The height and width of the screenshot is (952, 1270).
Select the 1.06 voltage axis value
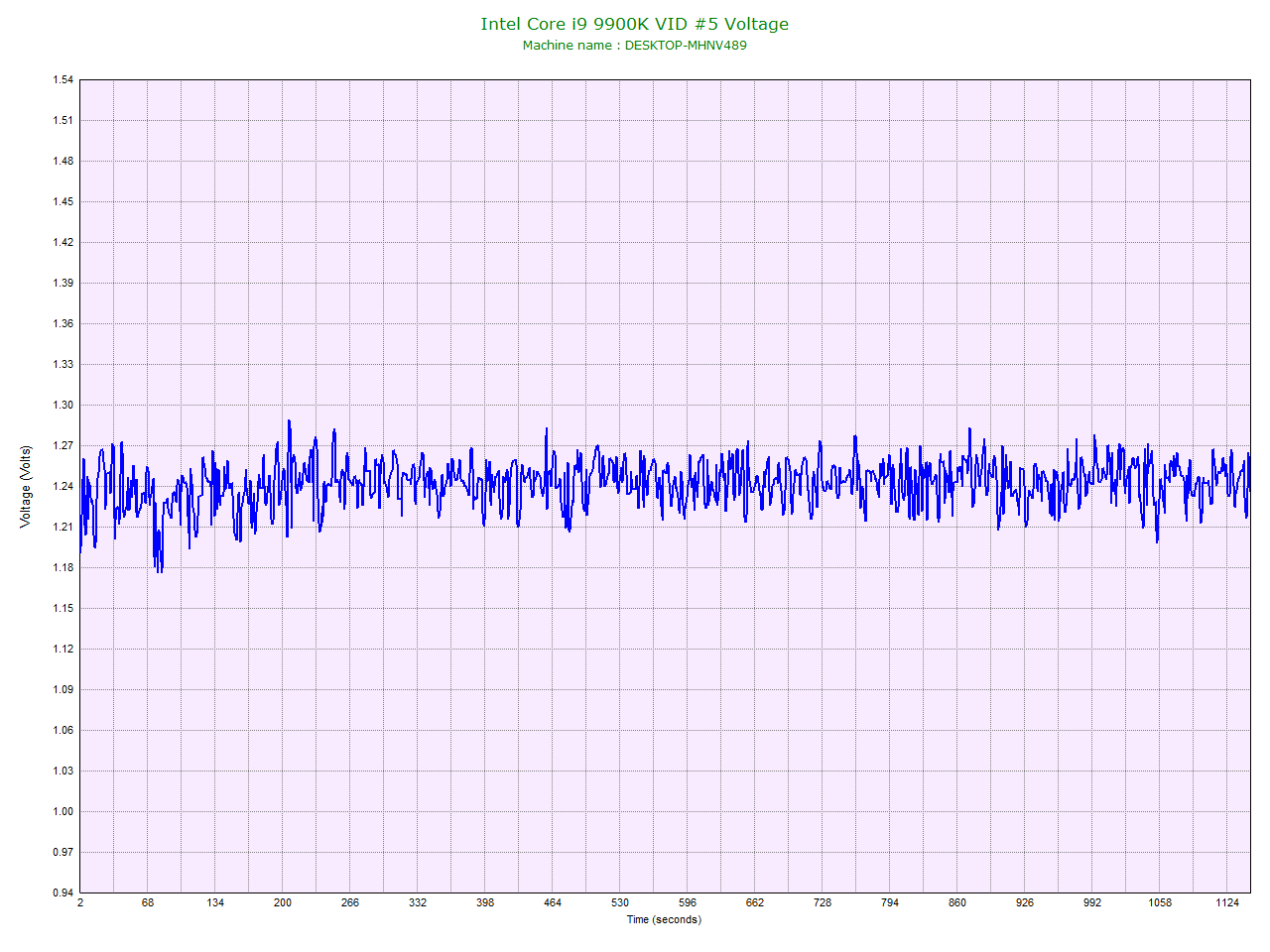[x=63, y=731]
